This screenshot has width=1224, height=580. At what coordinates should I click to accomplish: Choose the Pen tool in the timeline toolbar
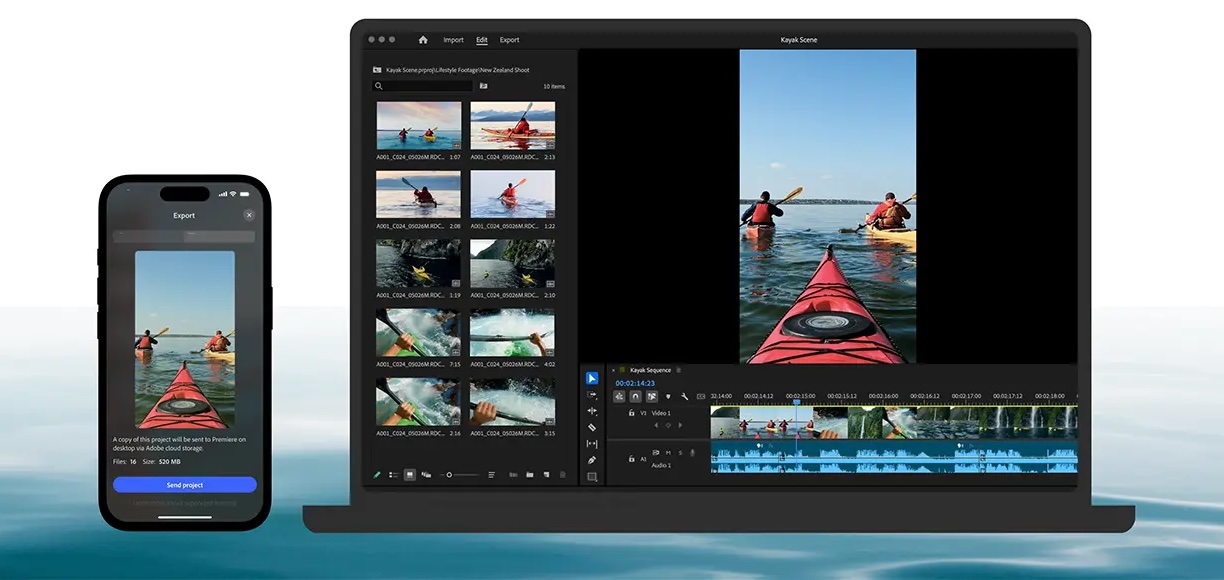point(592,460)
